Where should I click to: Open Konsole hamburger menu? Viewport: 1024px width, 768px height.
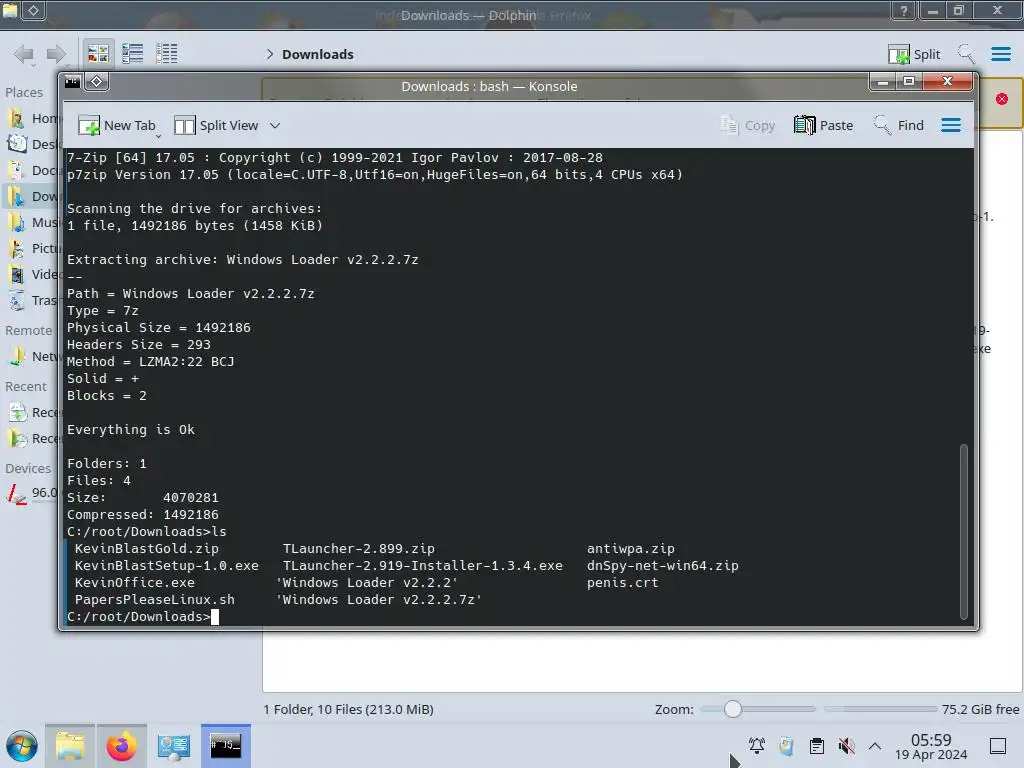point(951,125)
